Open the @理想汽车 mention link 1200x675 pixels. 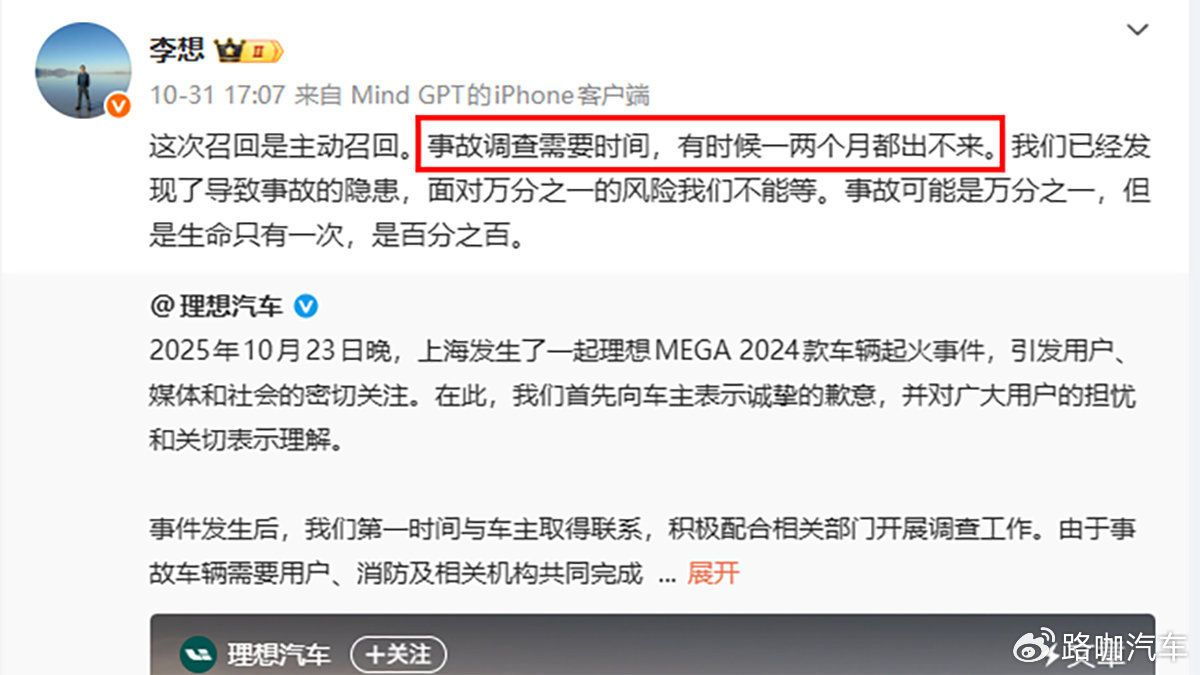click(x=217, y=306)
